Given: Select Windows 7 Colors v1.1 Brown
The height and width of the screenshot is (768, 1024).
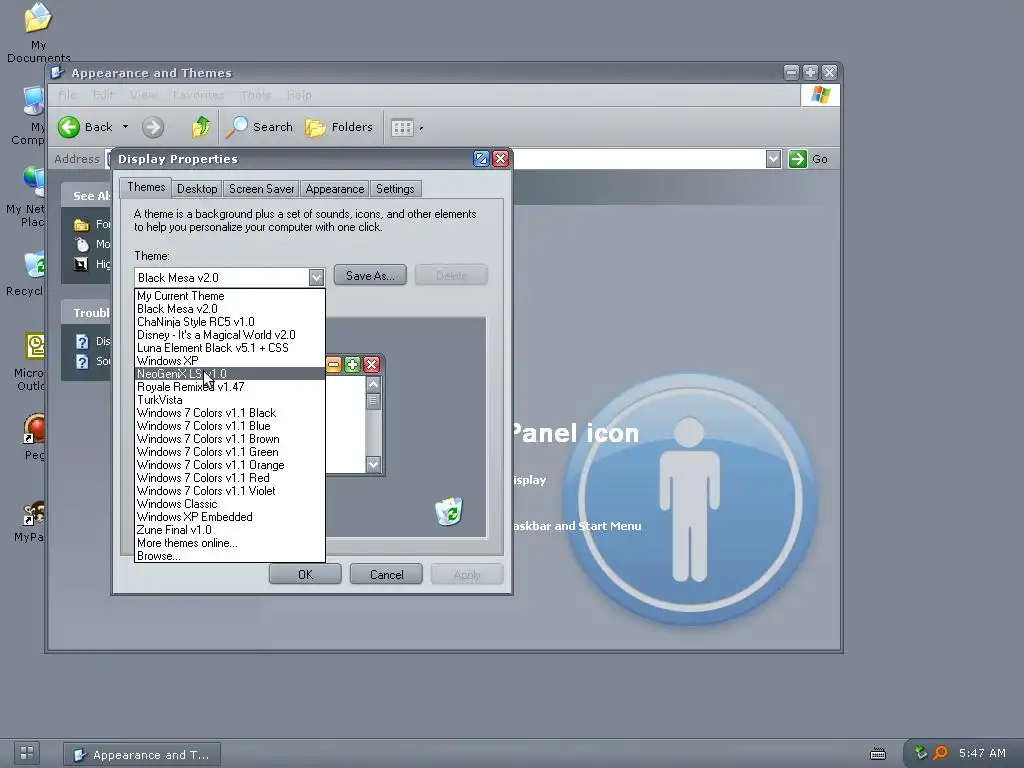Looking at the screenshot, I should pos(230,439).
